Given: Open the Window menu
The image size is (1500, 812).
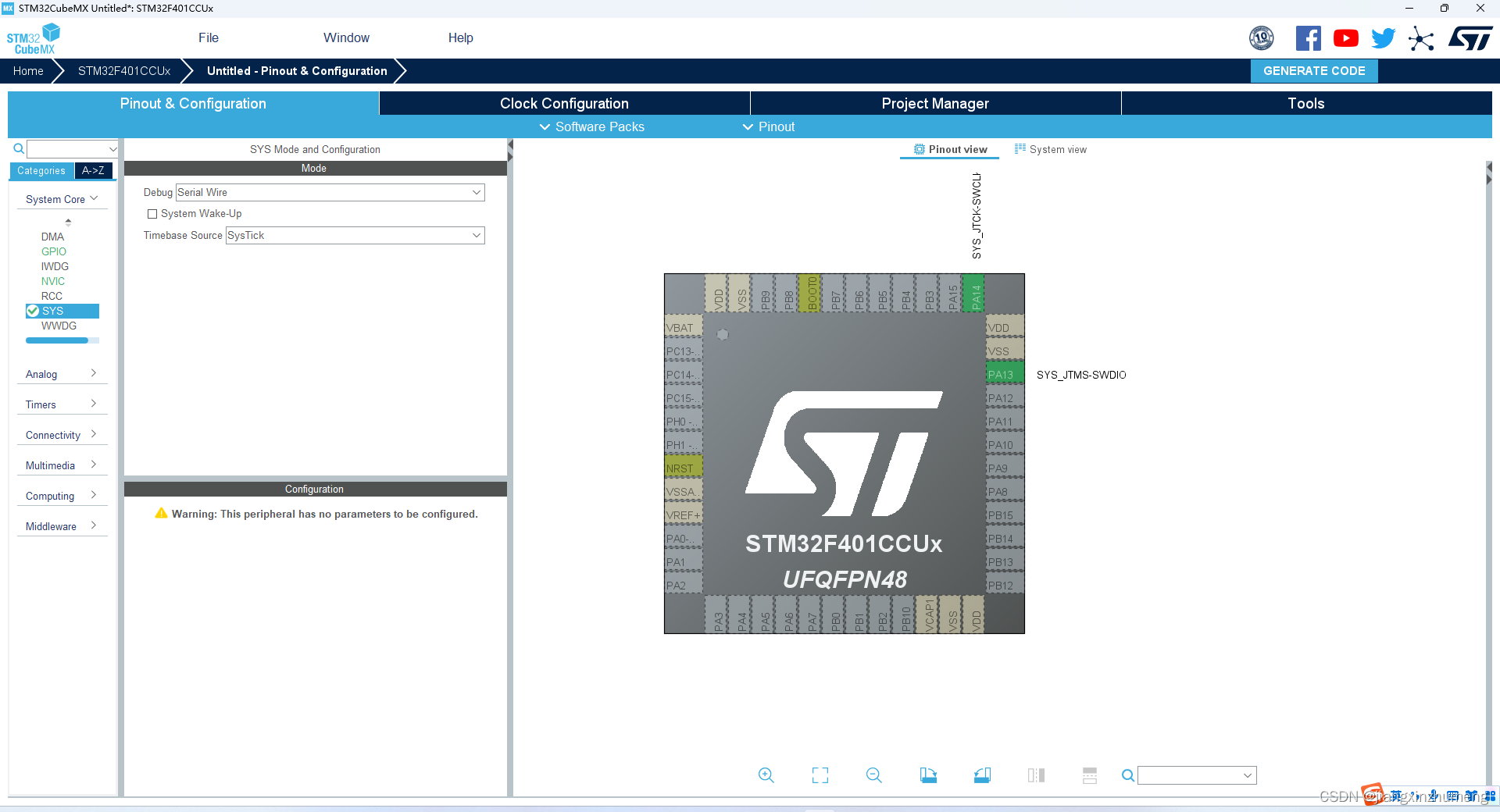Looking at the screenshot, I should pos(345,37).
